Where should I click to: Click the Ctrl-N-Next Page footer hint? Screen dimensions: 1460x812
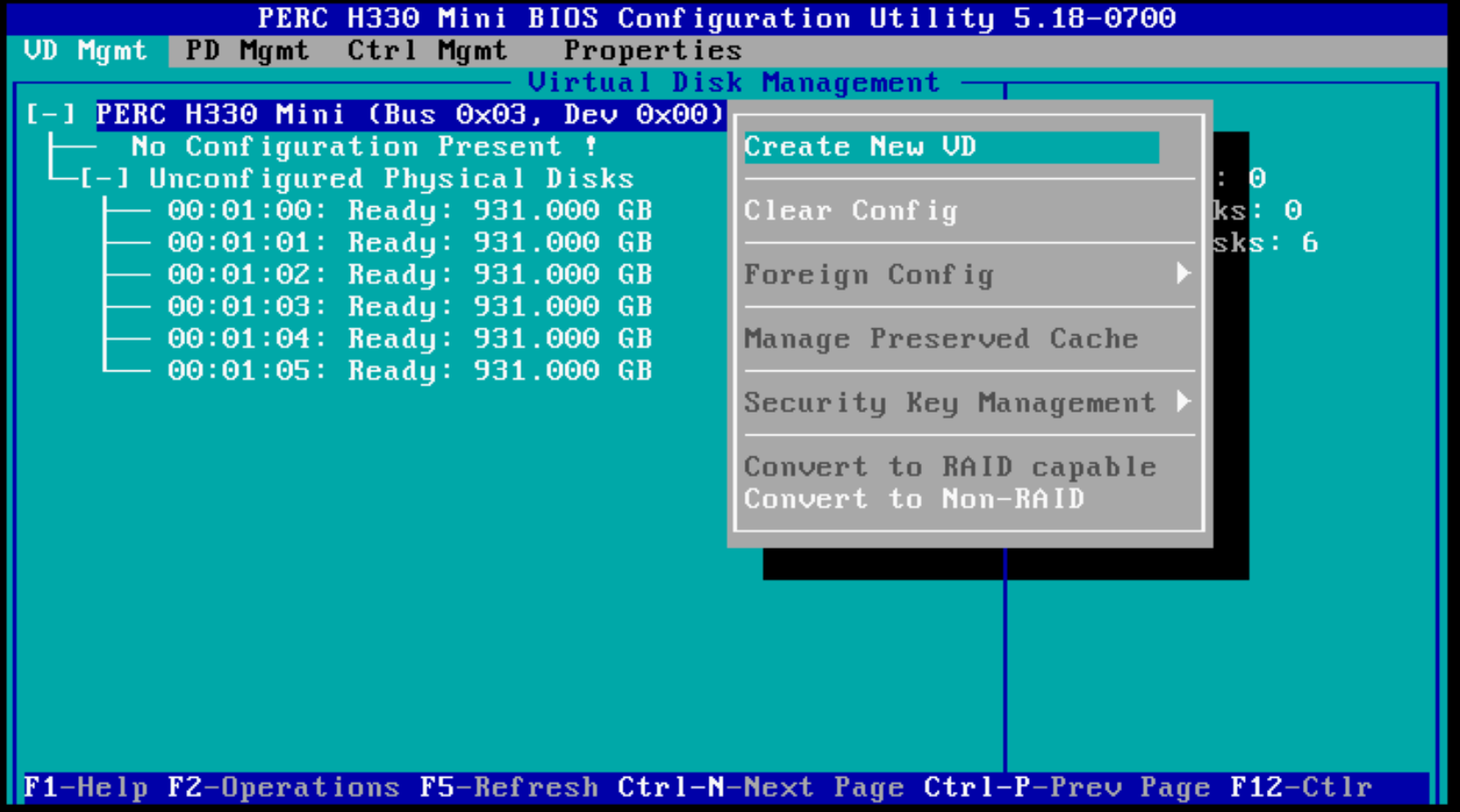(760, 787)
